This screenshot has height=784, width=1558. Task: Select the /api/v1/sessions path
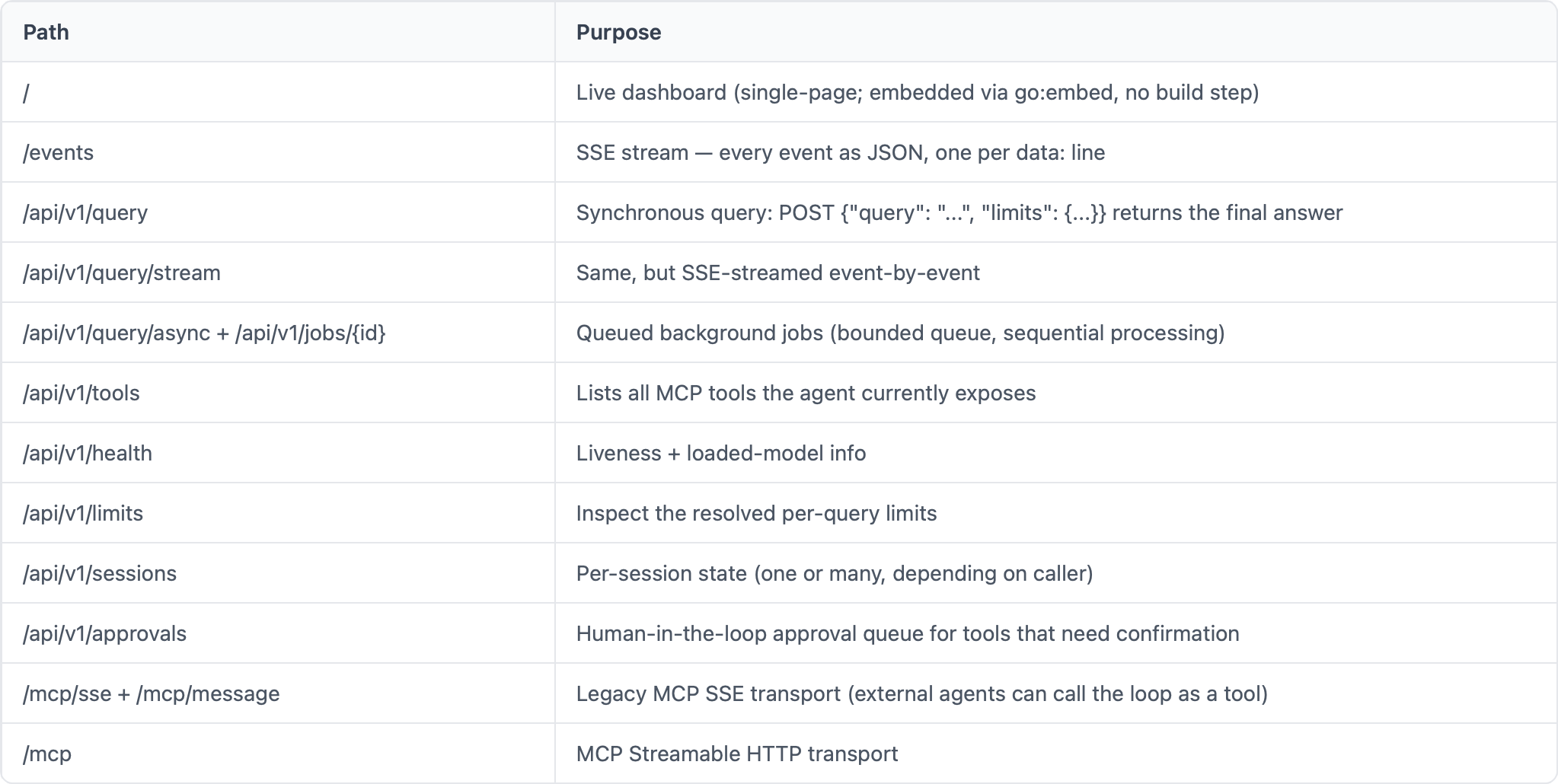100,573
